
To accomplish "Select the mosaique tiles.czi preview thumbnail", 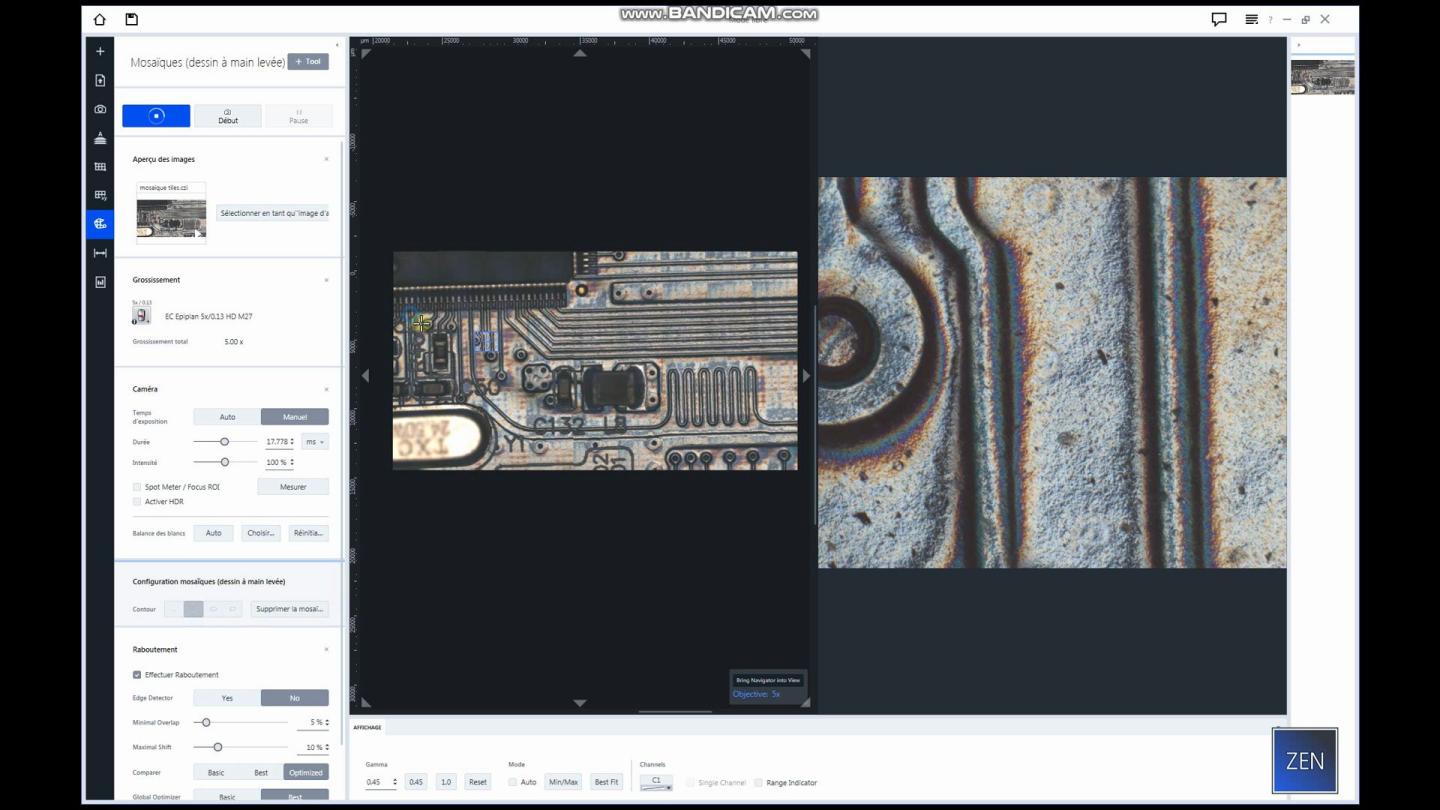I will [170, 215].
